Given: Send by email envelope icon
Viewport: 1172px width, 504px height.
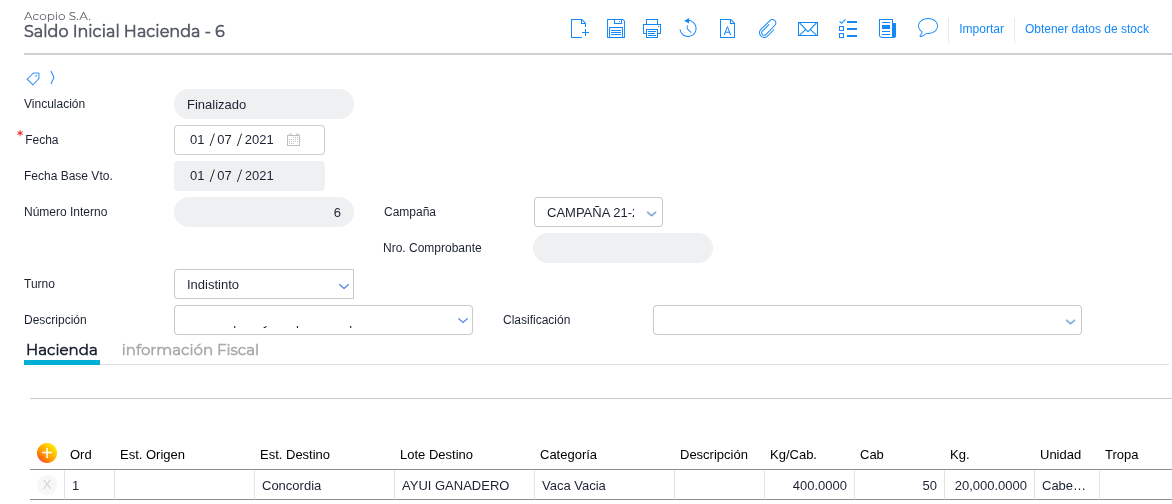Looking at the screenshot, I should [x=808, y=29].
